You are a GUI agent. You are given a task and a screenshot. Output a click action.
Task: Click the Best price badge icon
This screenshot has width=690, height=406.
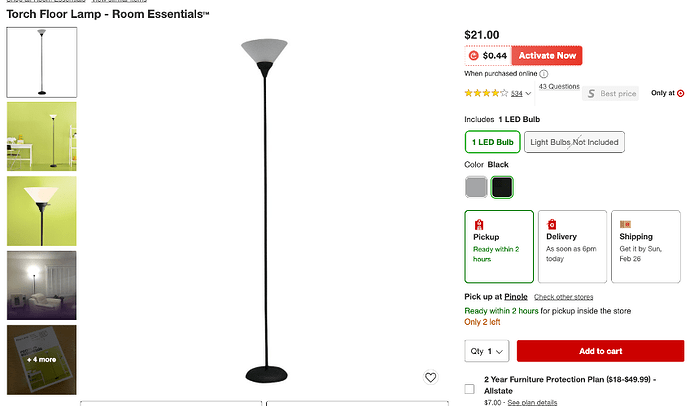[x=591, y=93]
